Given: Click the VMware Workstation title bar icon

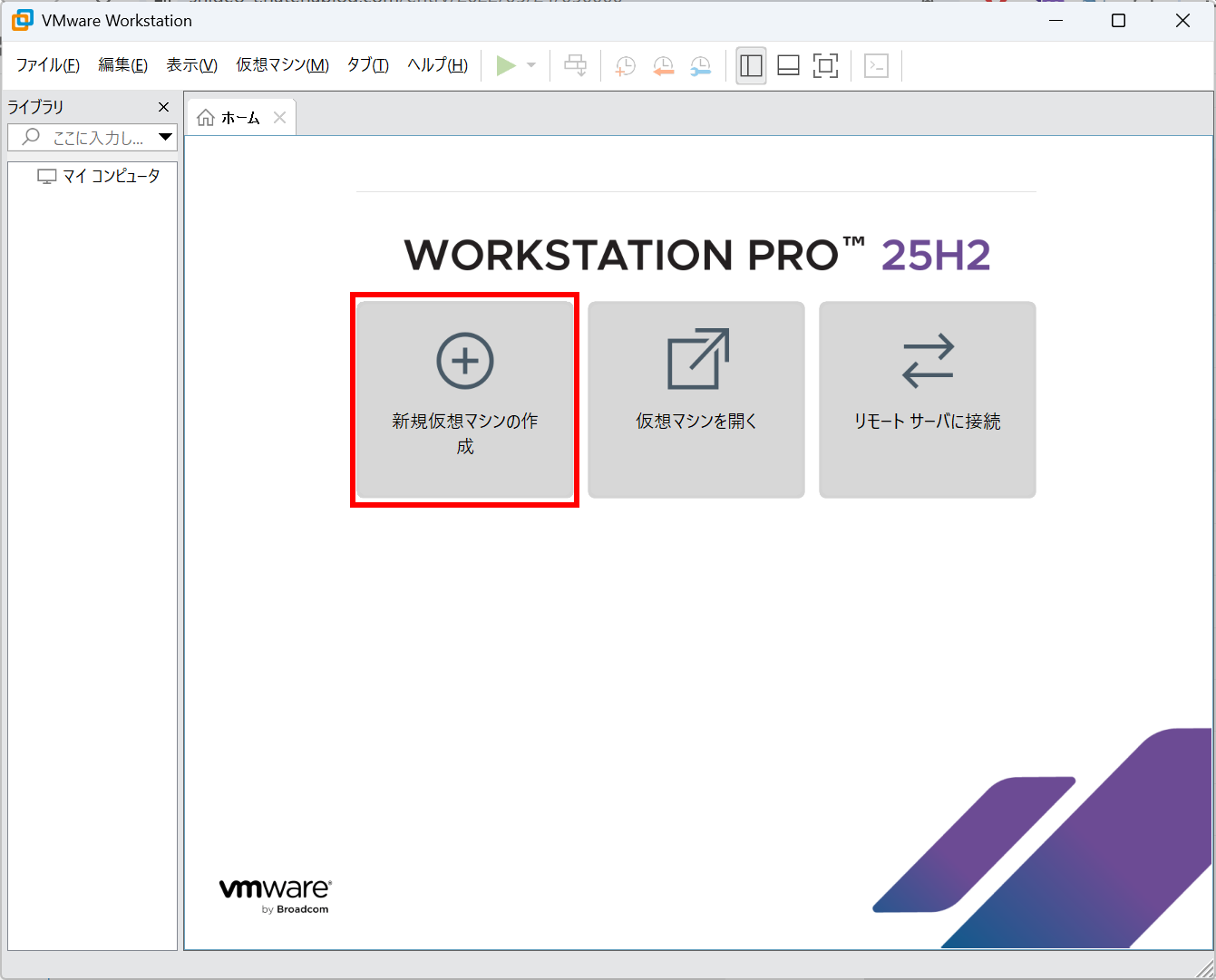Looking at the screenshot, I should point(23,20).
